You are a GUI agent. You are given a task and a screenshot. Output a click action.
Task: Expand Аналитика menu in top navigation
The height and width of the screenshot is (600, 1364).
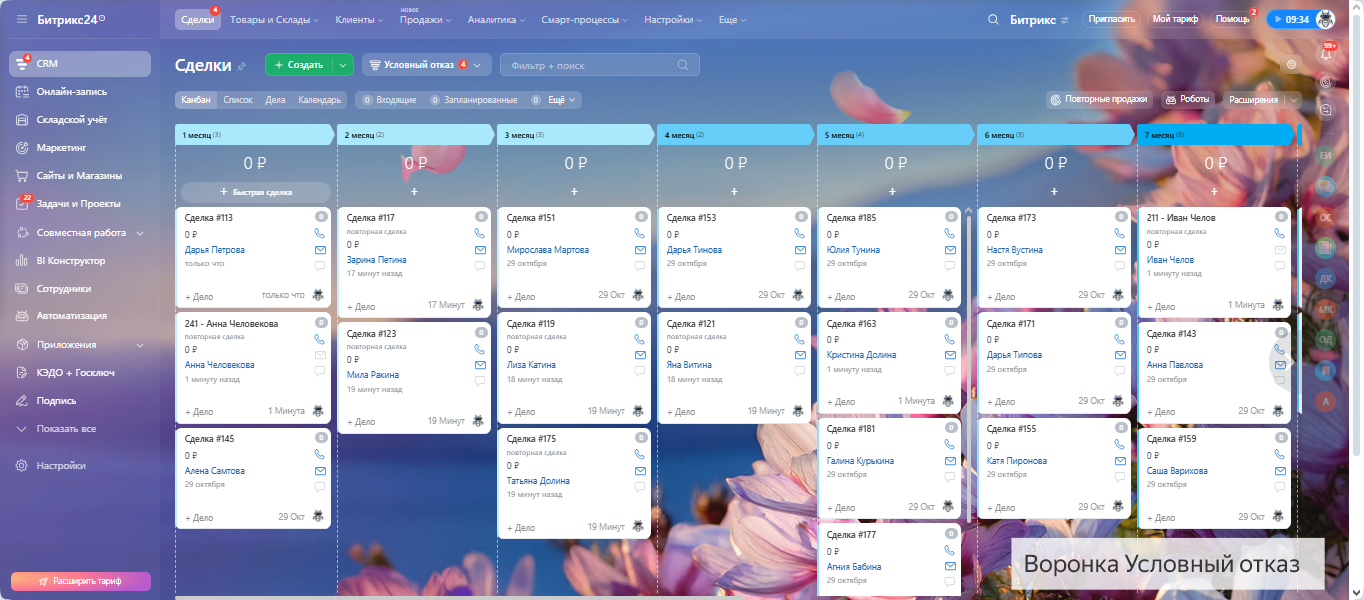pos(497,20)
